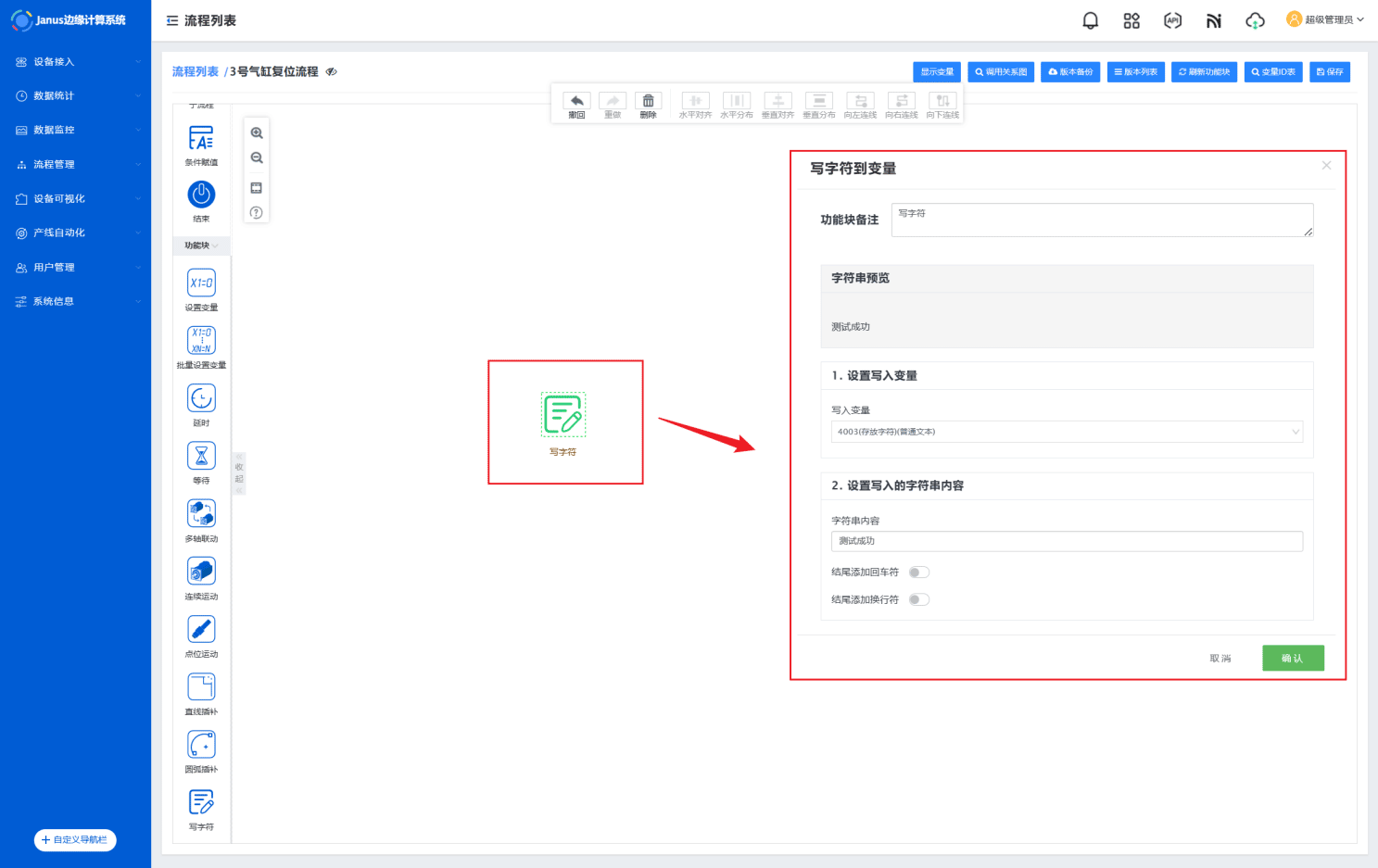Click the zoom in magnifier icon
Viewport: 1378px width, 868px height.
click(x=257, y=133)
